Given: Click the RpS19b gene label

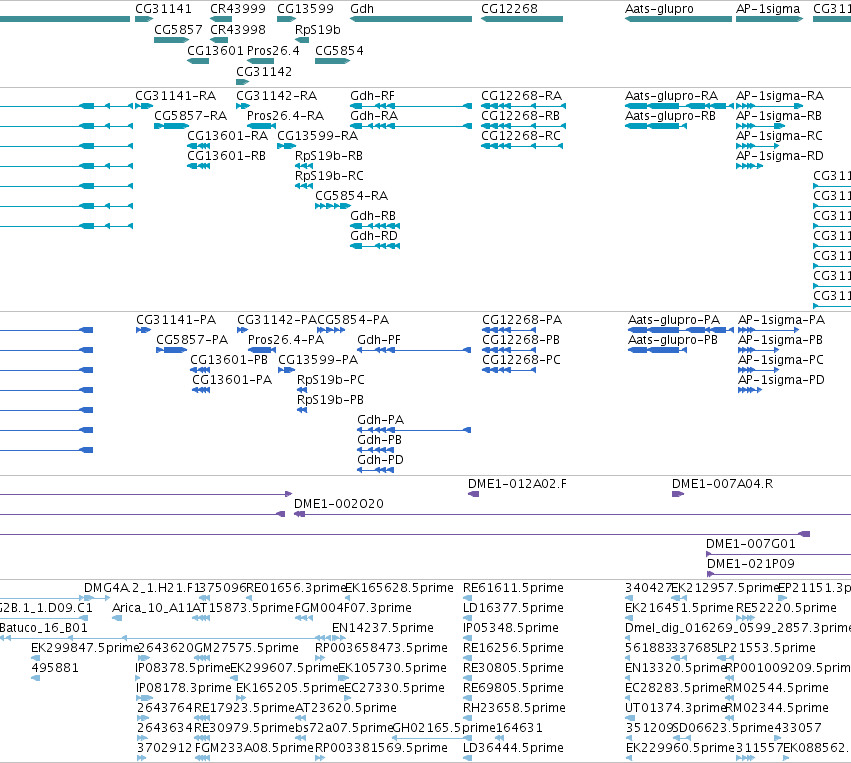Looking at the screenshot, I should pos(317,29).
